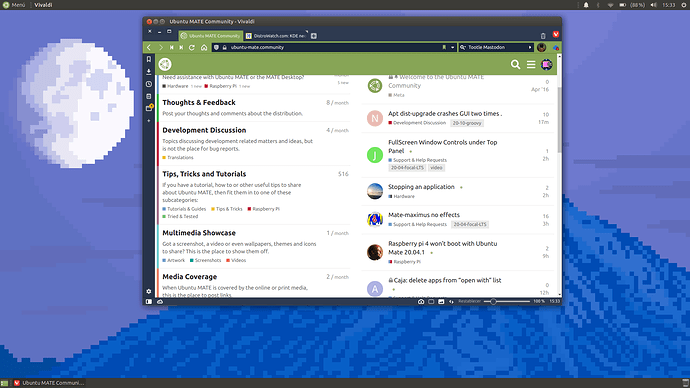
Task: Toggle page tiling in status bar
Action: [x=431, y=302]
